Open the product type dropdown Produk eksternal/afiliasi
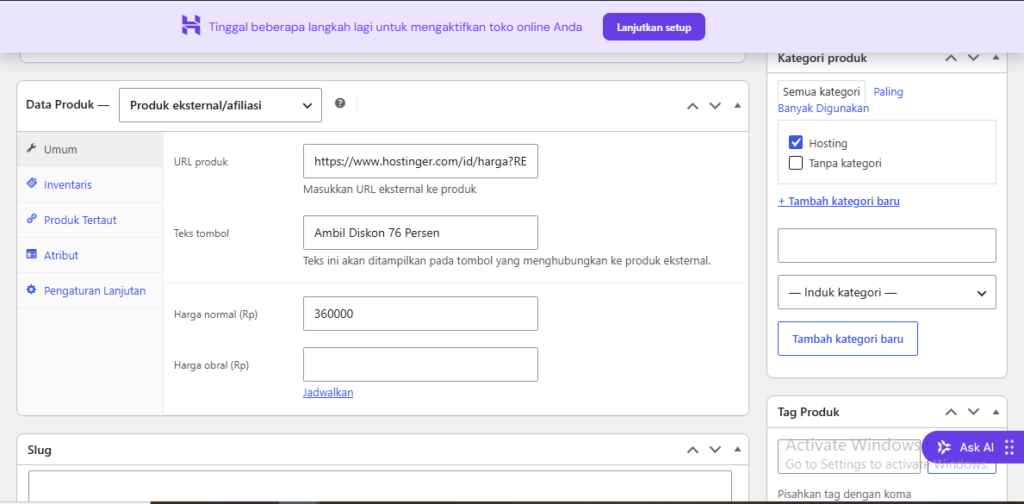 220,105
